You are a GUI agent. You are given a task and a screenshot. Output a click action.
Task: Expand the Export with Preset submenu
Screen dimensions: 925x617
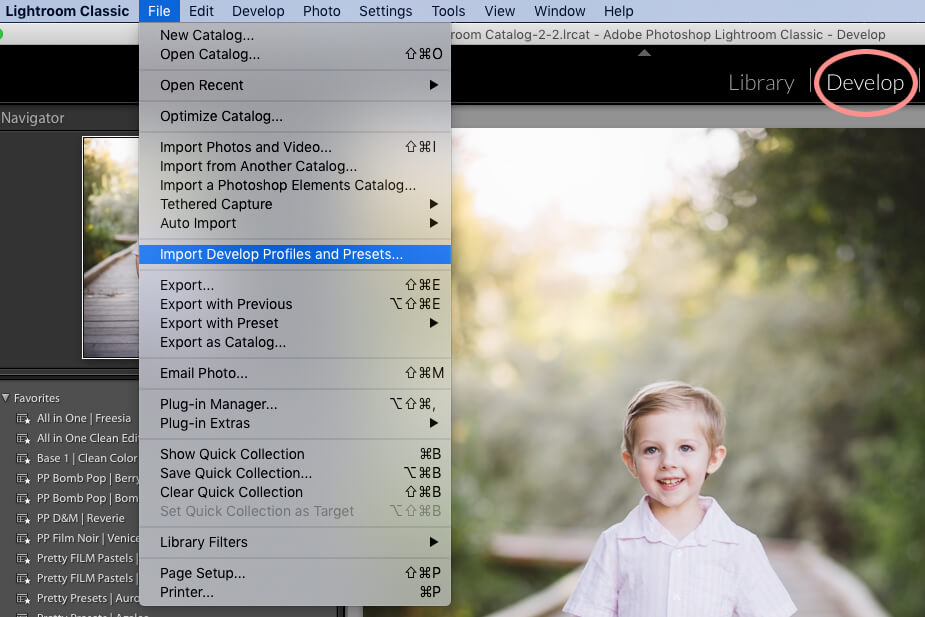(218, 323)
